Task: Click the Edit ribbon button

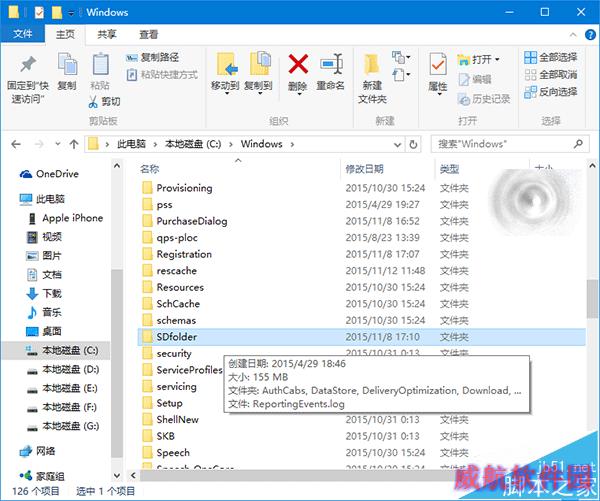Action: click(x=474, y=79)
